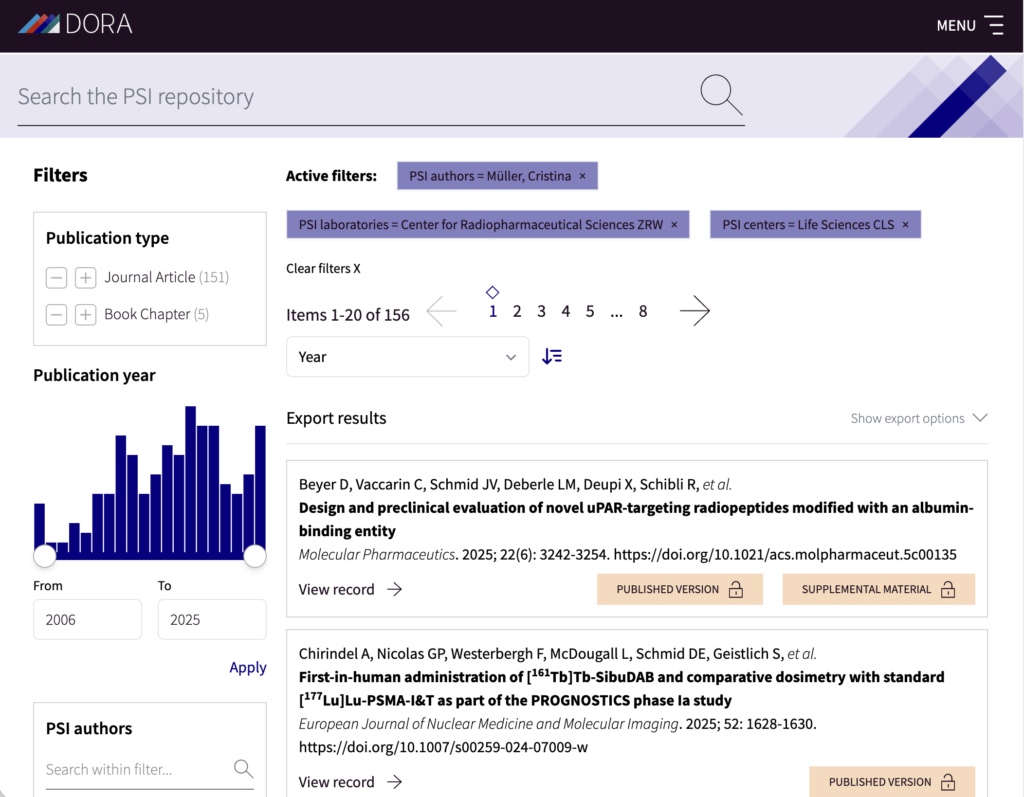The height and width of the screenshot is (797, 1024).
Task: Click Clear filters X link
Action: tap(323, 268)
